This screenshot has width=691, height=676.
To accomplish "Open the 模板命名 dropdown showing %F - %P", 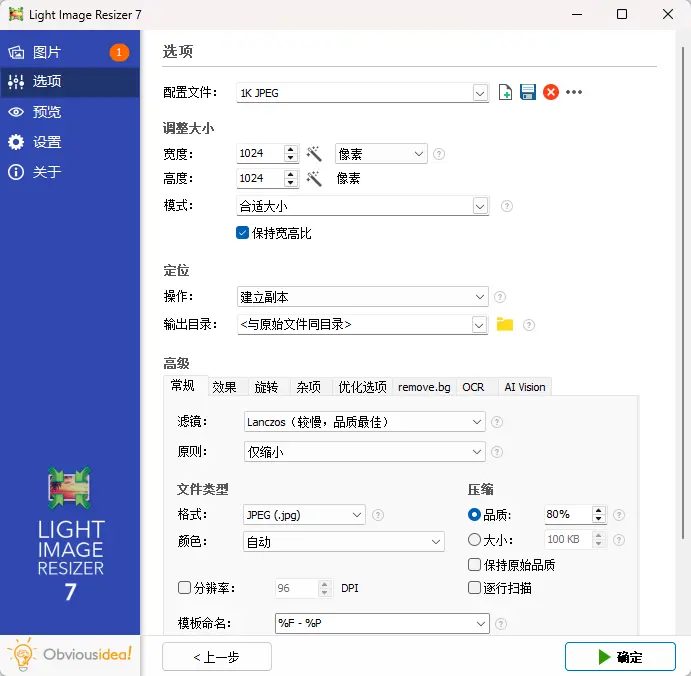I will click(382, 624).
